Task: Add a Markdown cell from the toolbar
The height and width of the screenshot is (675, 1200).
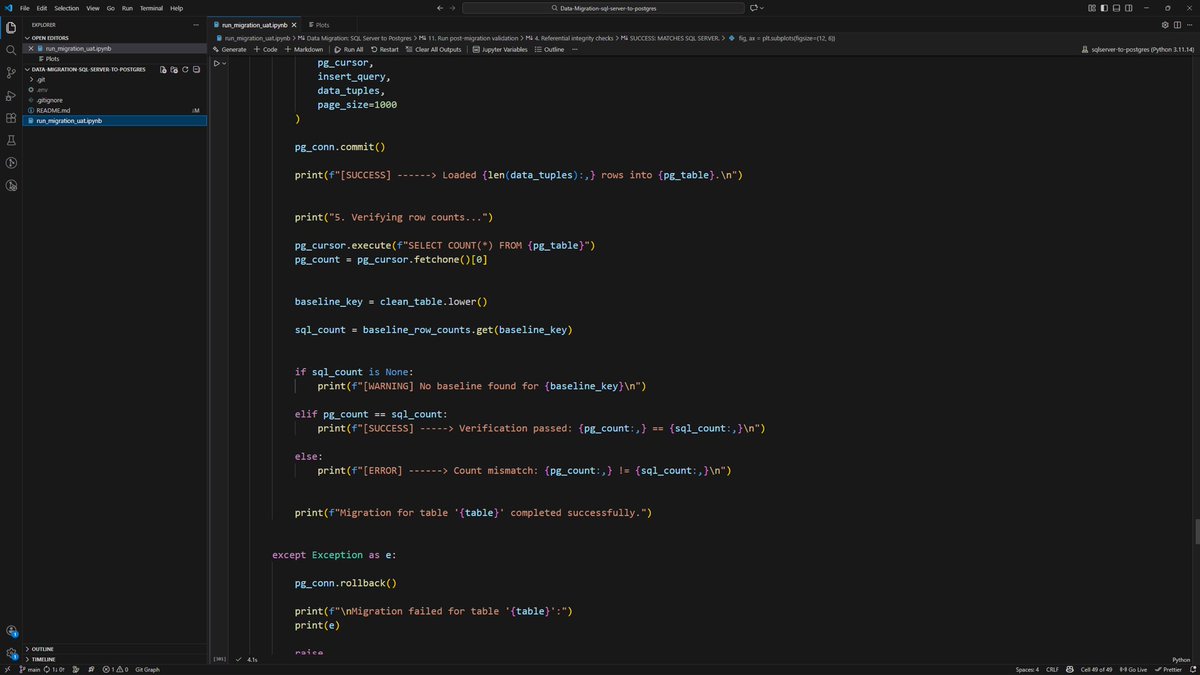Action: click(x=304, y=49)
